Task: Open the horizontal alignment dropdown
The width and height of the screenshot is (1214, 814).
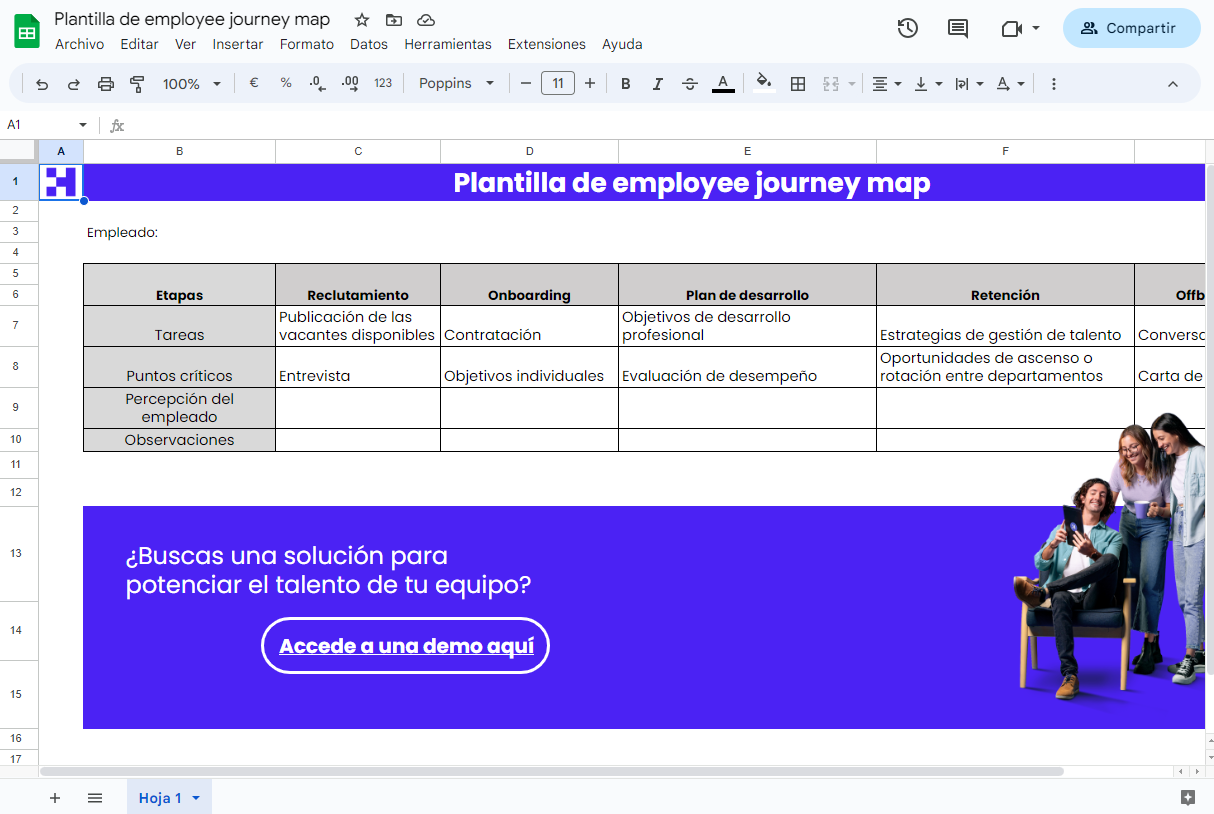Action: (884, 83)
